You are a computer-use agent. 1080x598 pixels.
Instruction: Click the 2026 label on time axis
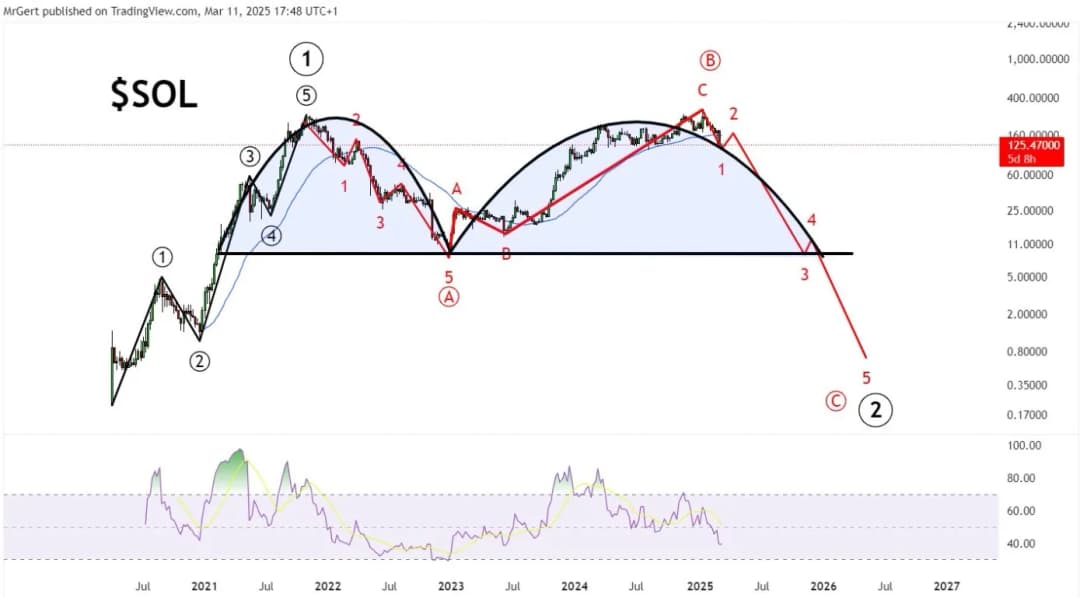point(822,585)
